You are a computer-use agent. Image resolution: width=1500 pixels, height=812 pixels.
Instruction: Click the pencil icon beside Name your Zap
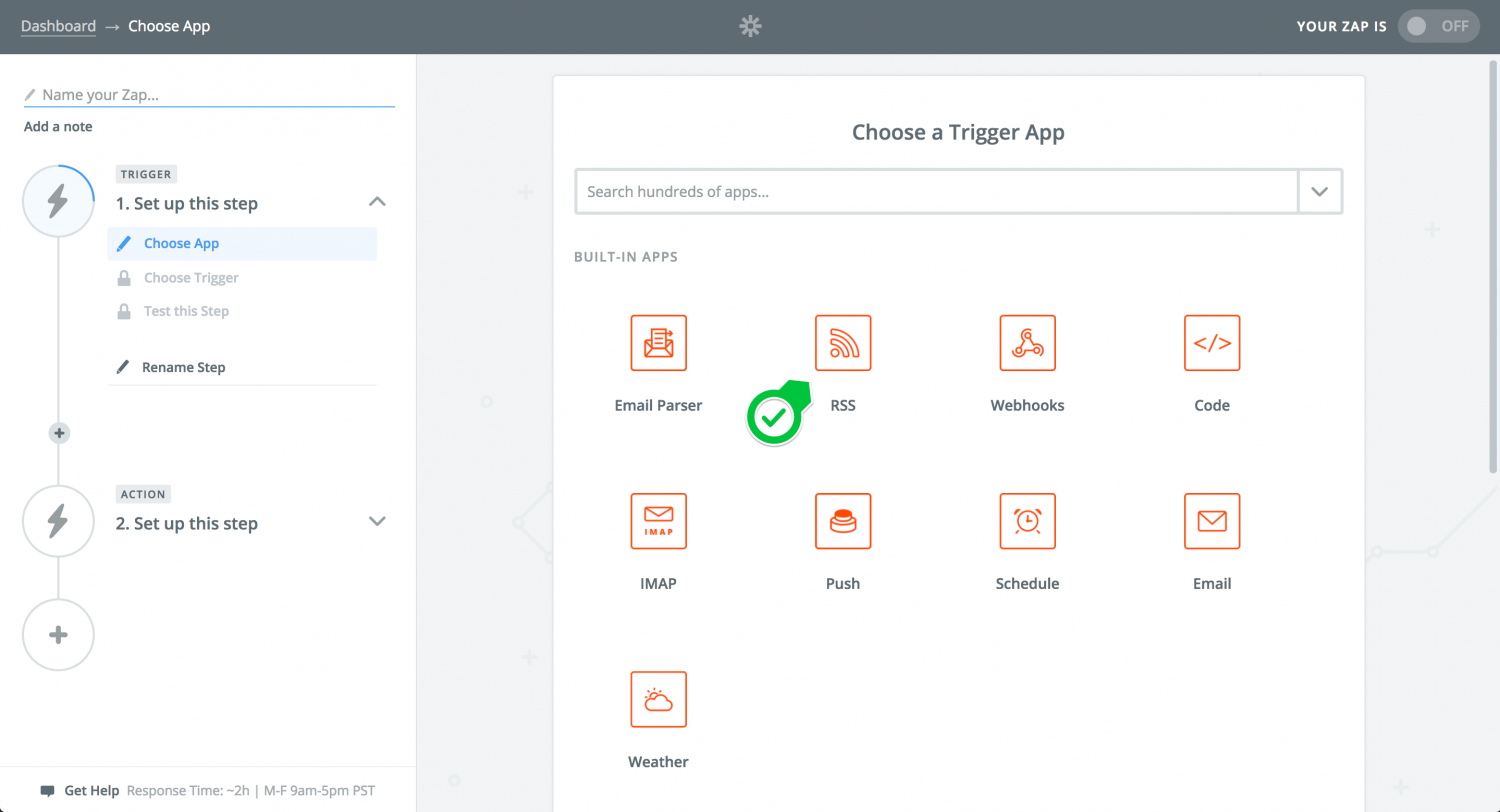pos(30,95)
